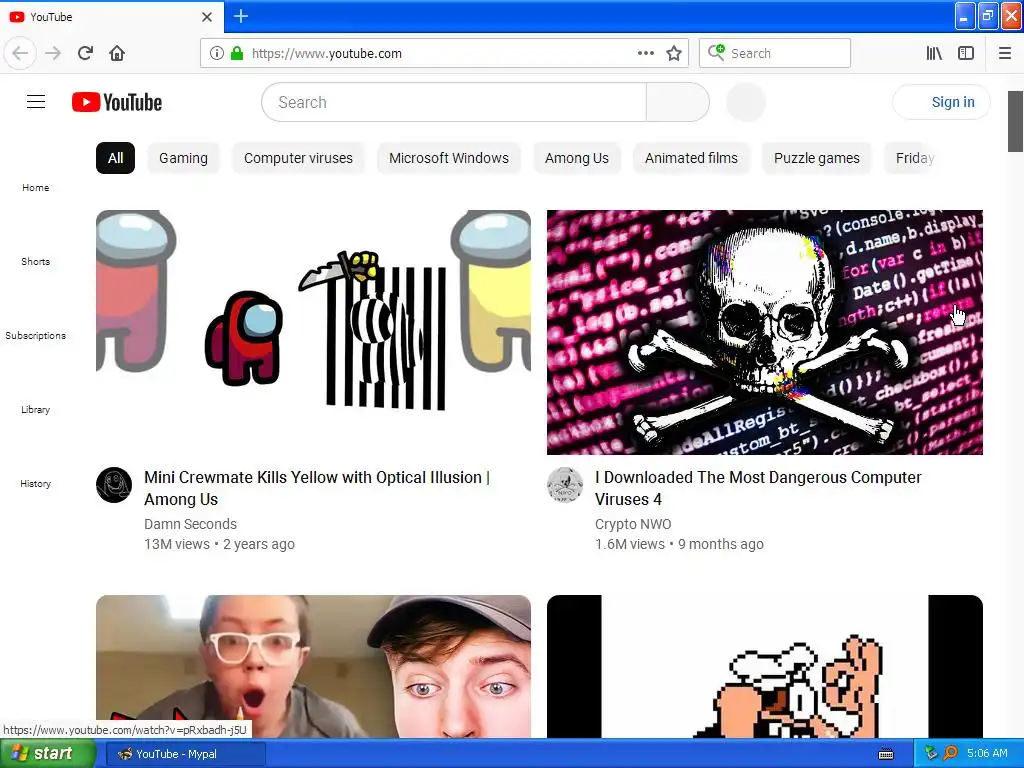
Task: Click the keyboard icon in the taskbar
Action: (x=886, y=754)
